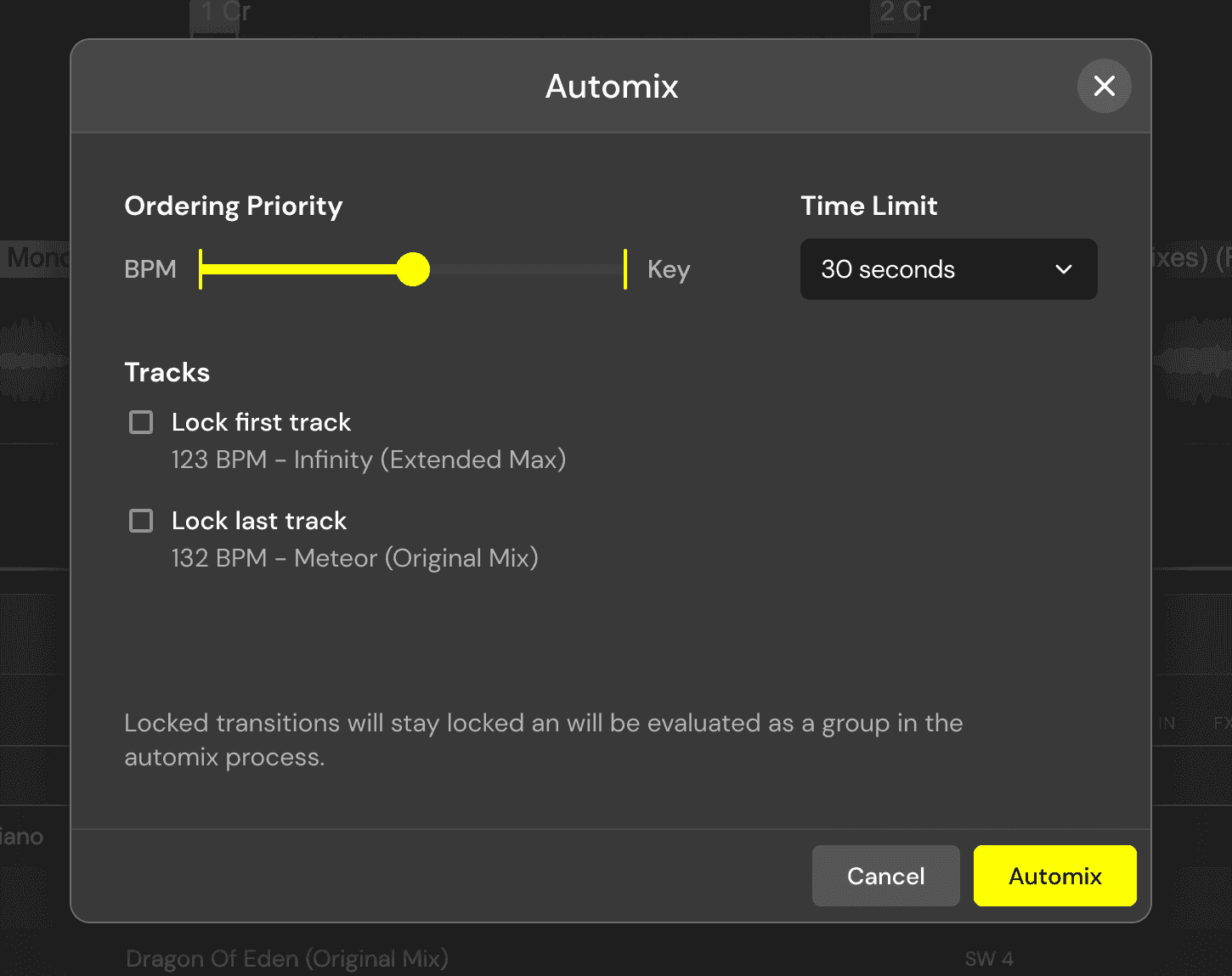The height and width of the screenshot is (976, 1232).
Task: Click the Key label right of slider
Action: 669,269
